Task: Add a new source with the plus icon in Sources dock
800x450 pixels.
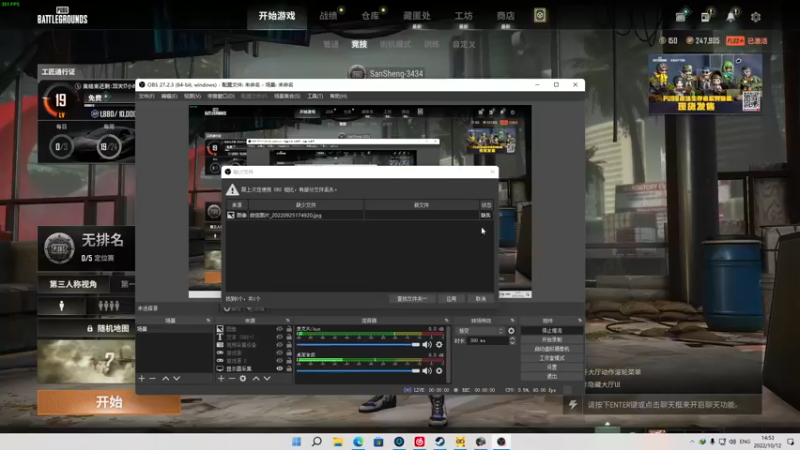Action: point(221,379)
